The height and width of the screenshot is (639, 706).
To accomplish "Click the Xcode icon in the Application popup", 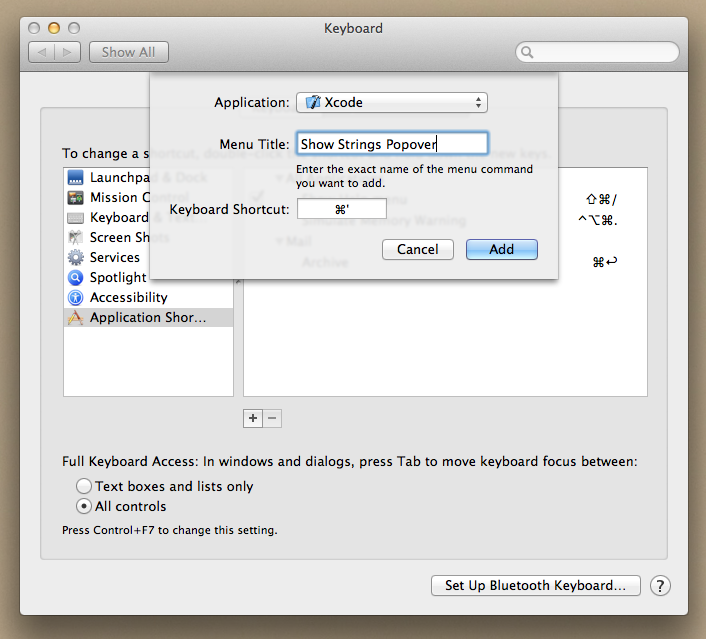I will tap(313, 102).
